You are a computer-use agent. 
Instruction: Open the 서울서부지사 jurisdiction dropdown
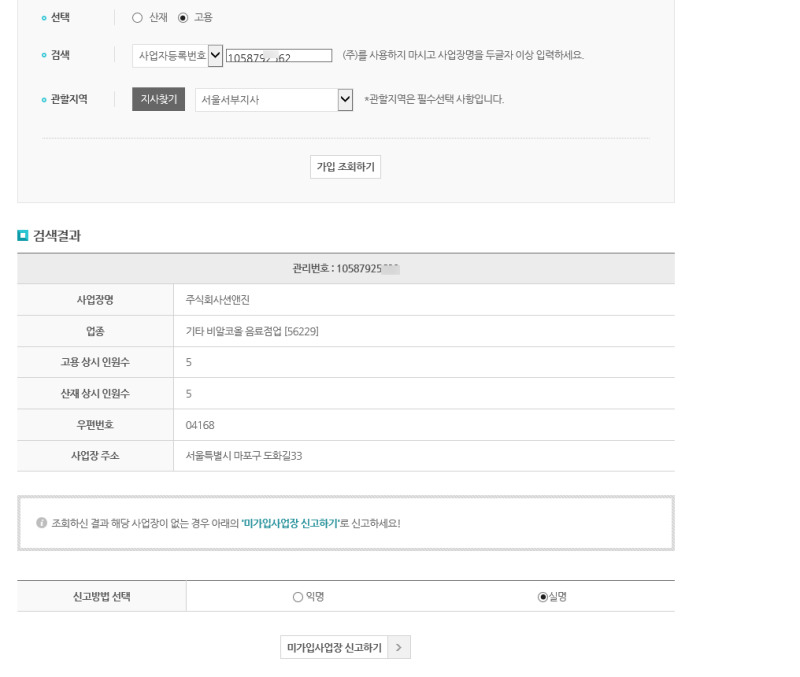click(x=273, y=99)
